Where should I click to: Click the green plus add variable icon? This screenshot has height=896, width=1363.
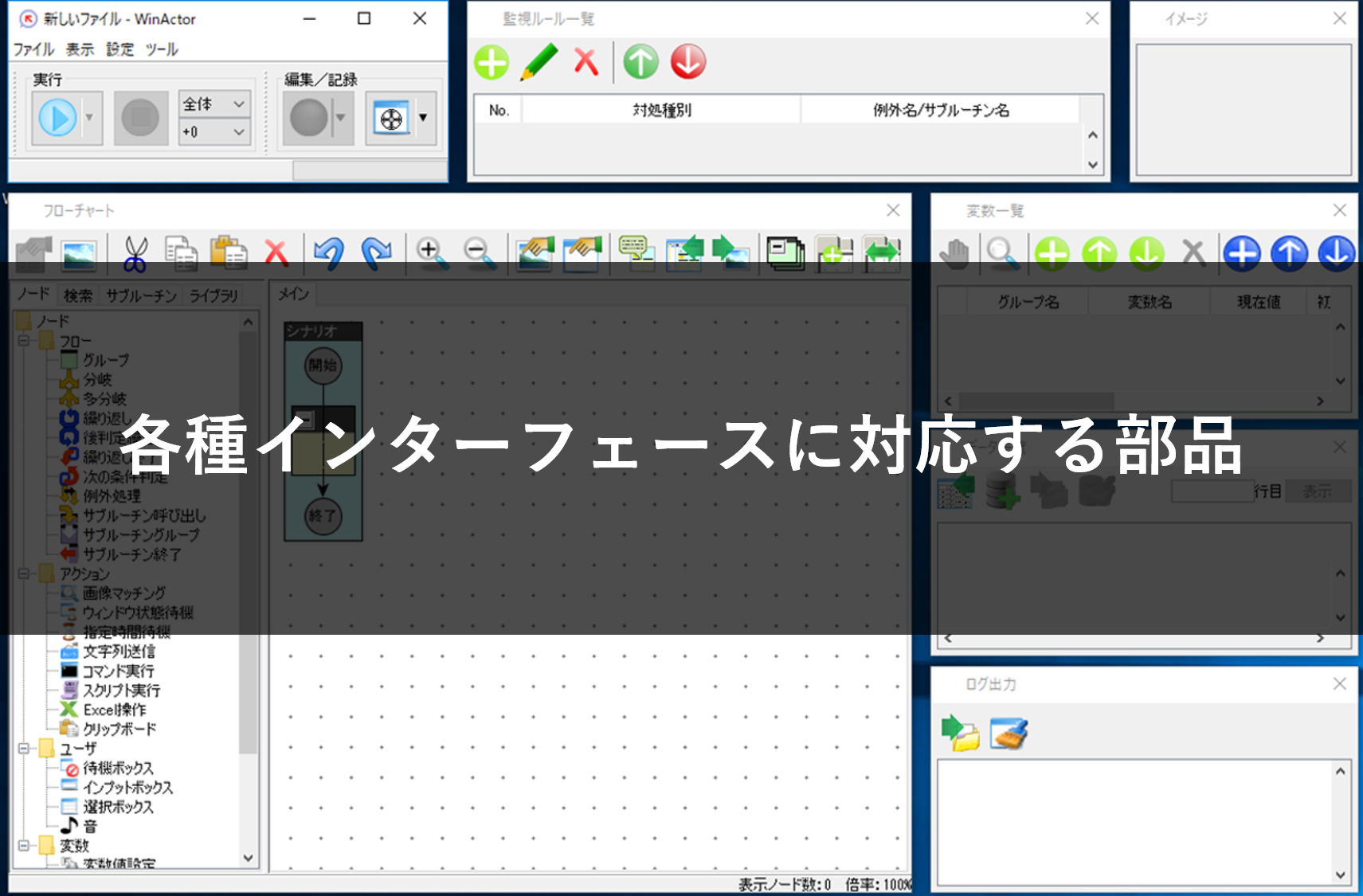pyautogui.click(x=1052, y=253)
